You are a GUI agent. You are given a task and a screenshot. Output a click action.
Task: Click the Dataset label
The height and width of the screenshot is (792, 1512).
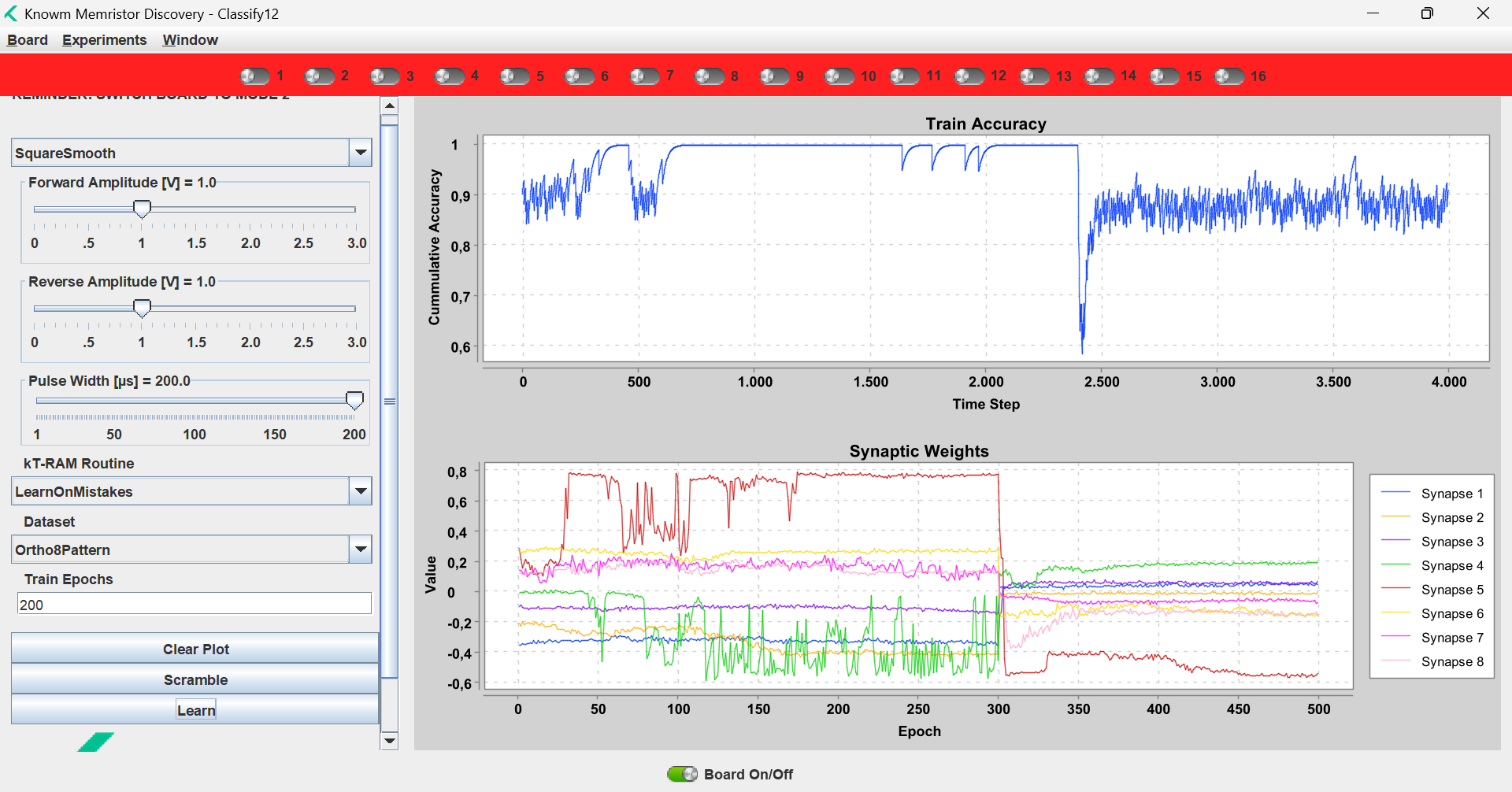tap(50, 522)
